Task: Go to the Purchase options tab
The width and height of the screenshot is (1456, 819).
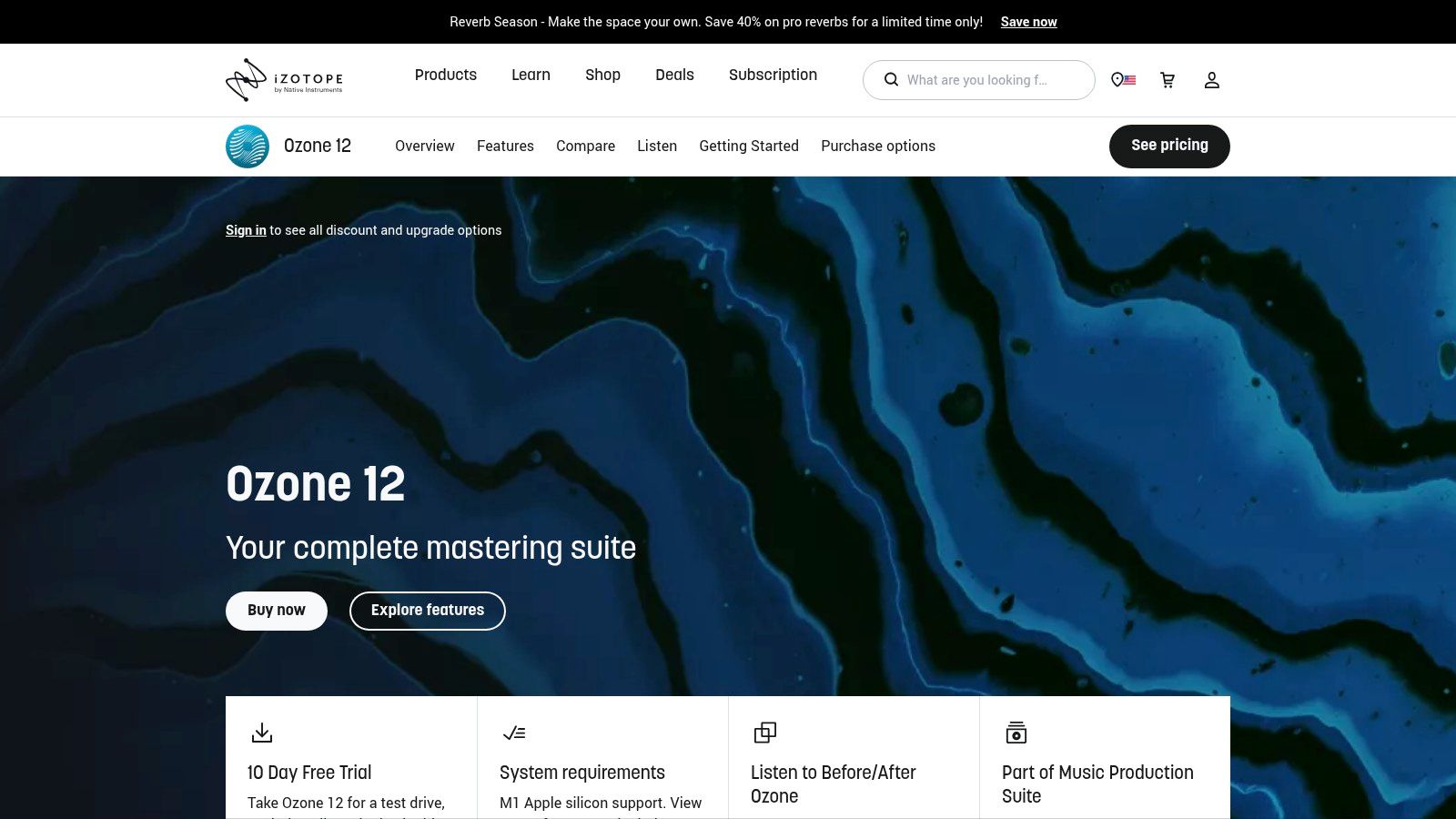Action: tap(878, 146)
